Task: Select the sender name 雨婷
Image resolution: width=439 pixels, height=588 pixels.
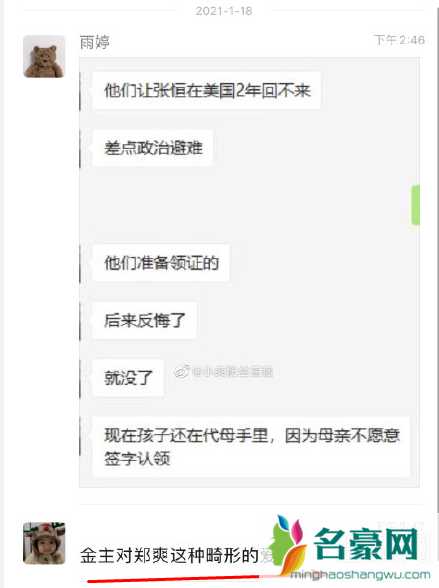Action: [x=94, y=42]
